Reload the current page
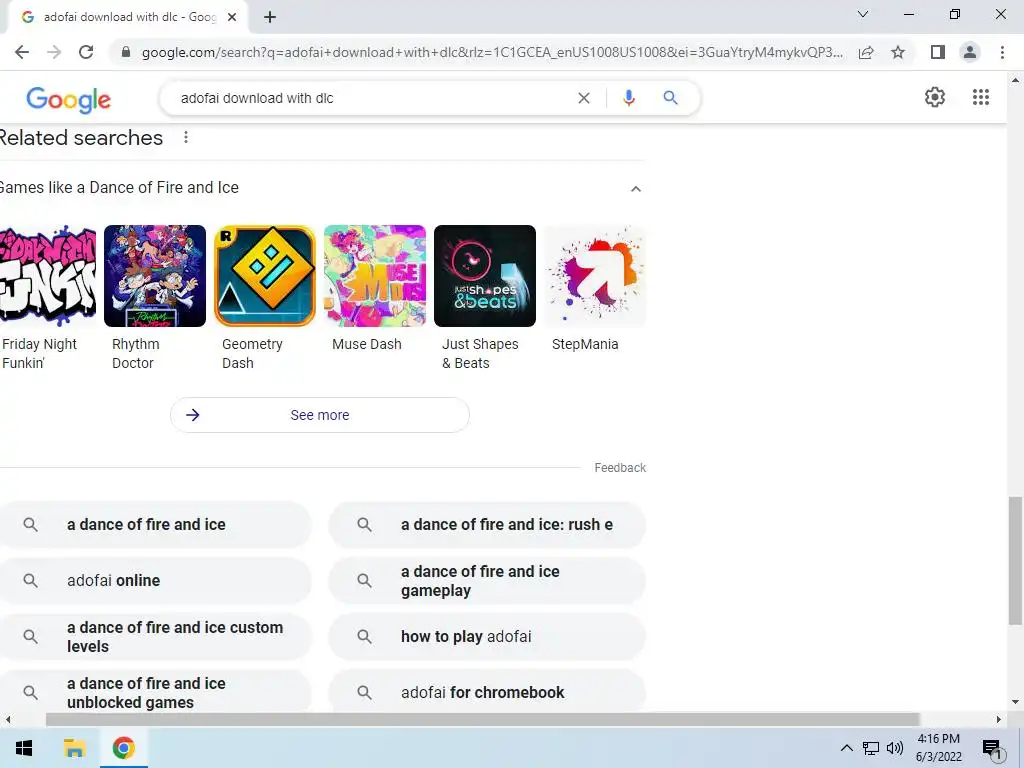Image resolution: width=1024 pixels, height=768 pixels. 86,52
